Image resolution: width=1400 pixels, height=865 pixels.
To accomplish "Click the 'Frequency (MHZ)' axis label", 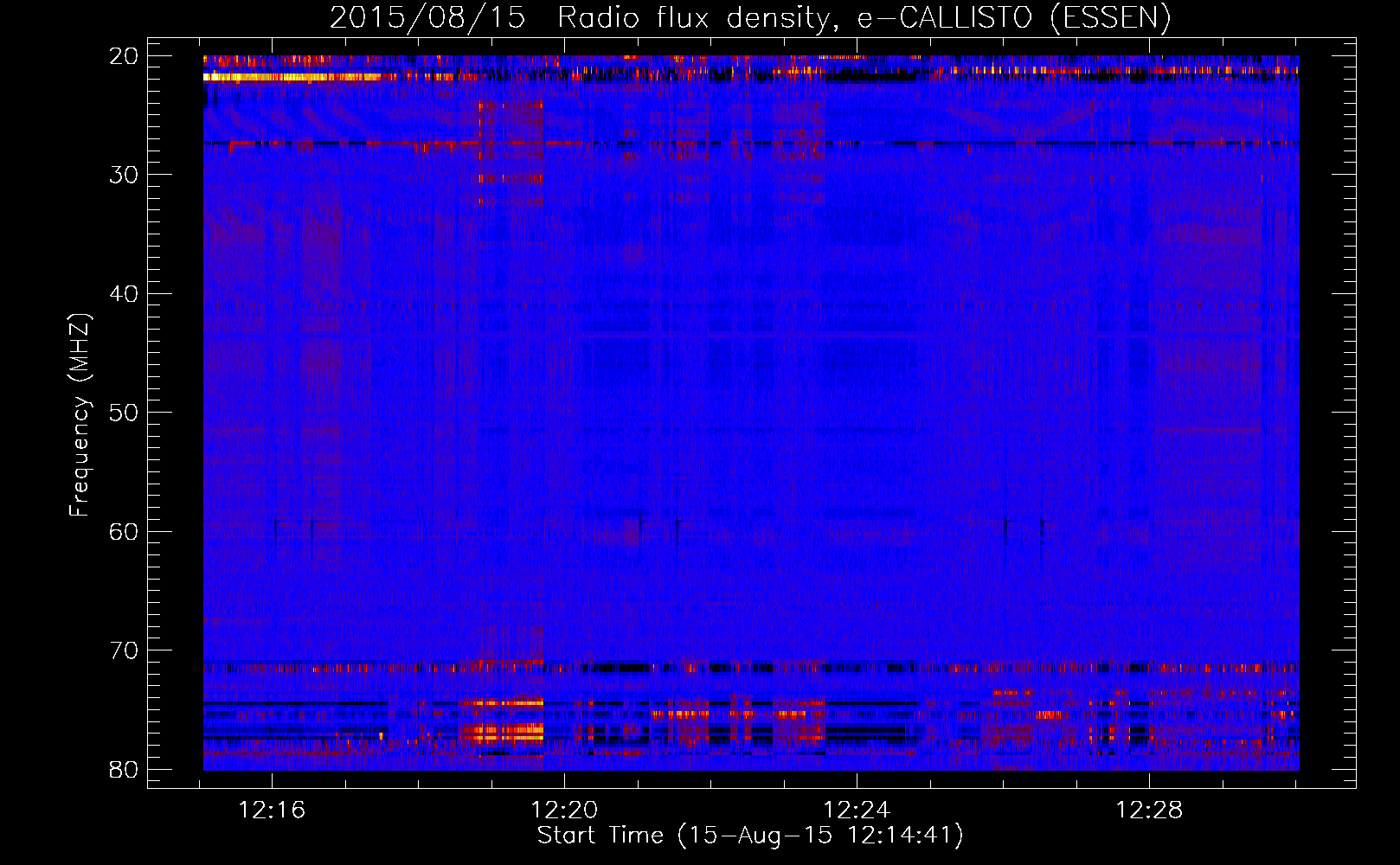I will (80, 415).
